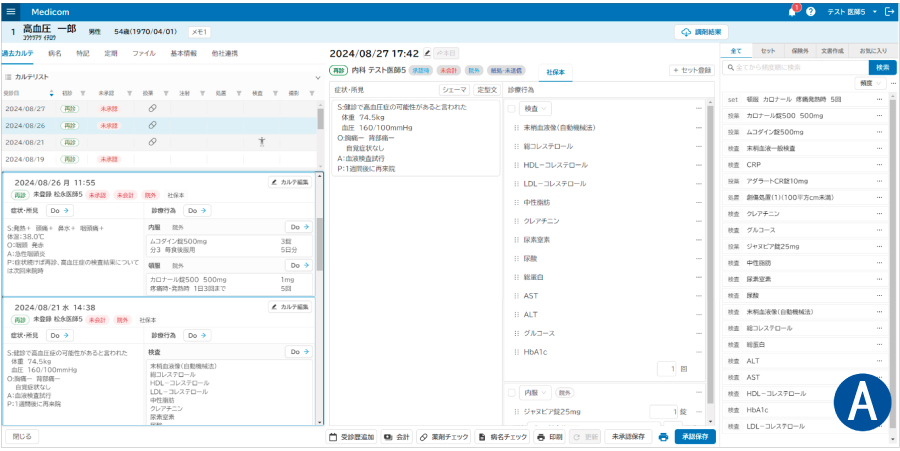Click Do for 頓服 in 2024/08/26 record
Viewport: 900px width, 451px height.
(298, 265)
